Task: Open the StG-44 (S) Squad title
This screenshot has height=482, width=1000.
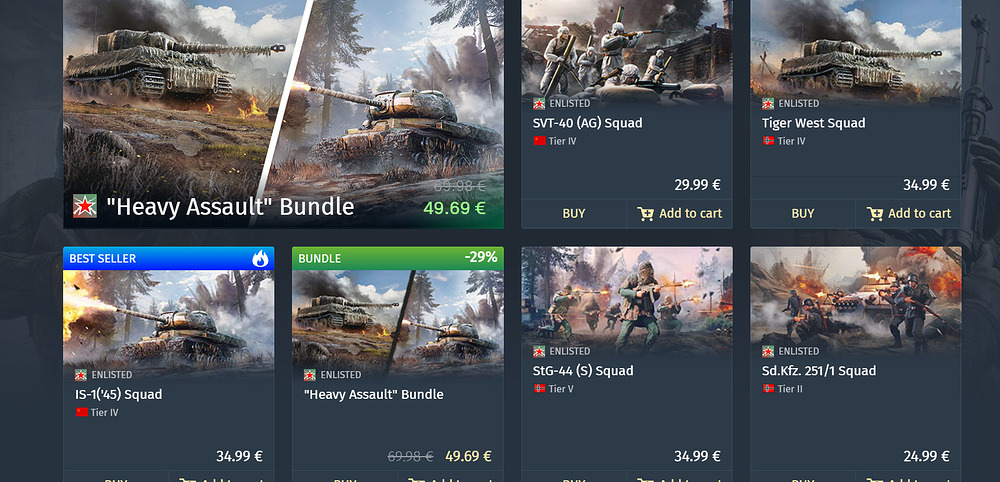Action: [x=584, y=370]
